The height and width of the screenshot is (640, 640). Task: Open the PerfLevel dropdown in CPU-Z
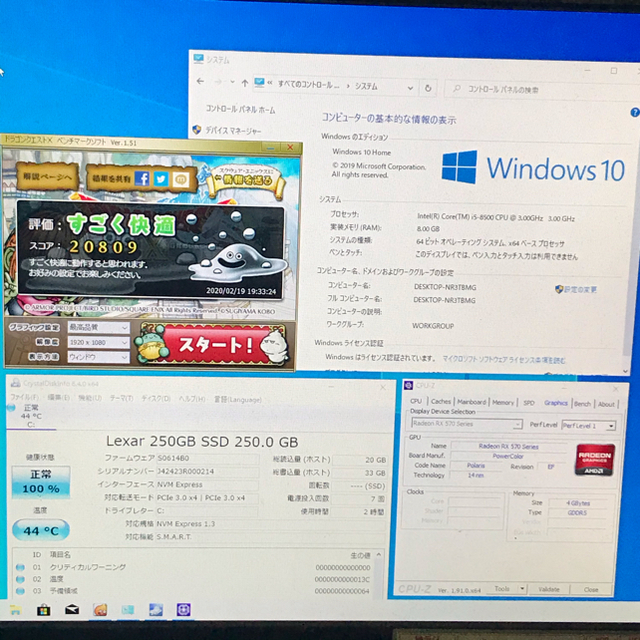[588, 426]
